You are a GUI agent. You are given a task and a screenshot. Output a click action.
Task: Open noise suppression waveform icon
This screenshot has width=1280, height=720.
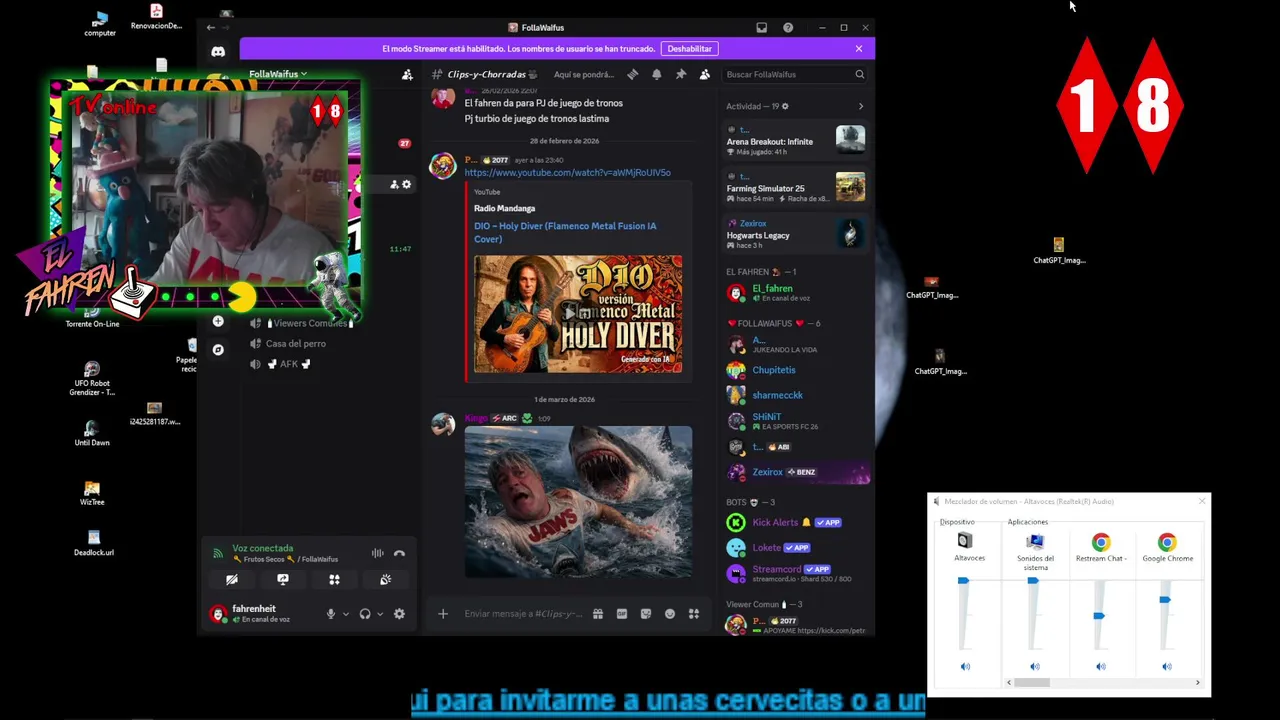[x=377, y=553]
